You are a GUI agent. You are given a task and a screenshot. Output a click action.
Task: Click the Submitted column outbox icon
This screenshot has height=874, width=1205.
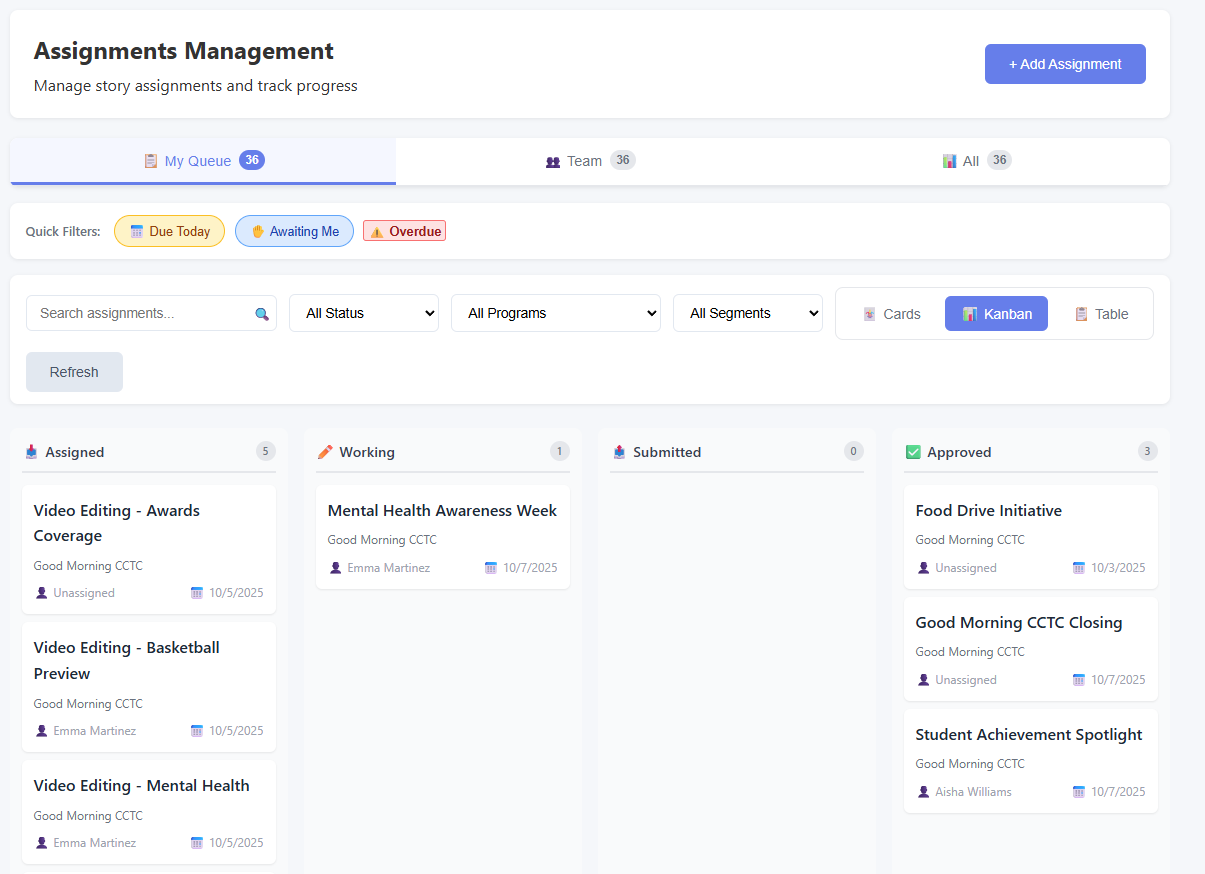tap(619, 452)
